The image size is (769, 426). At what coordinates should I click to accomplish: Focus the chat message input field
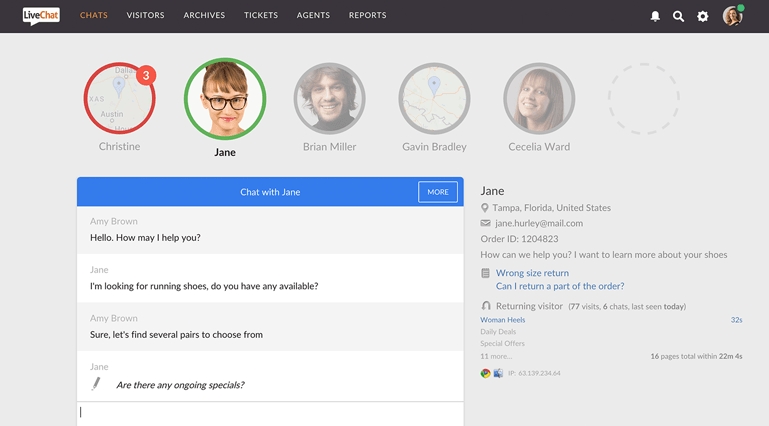pos(270,413)
